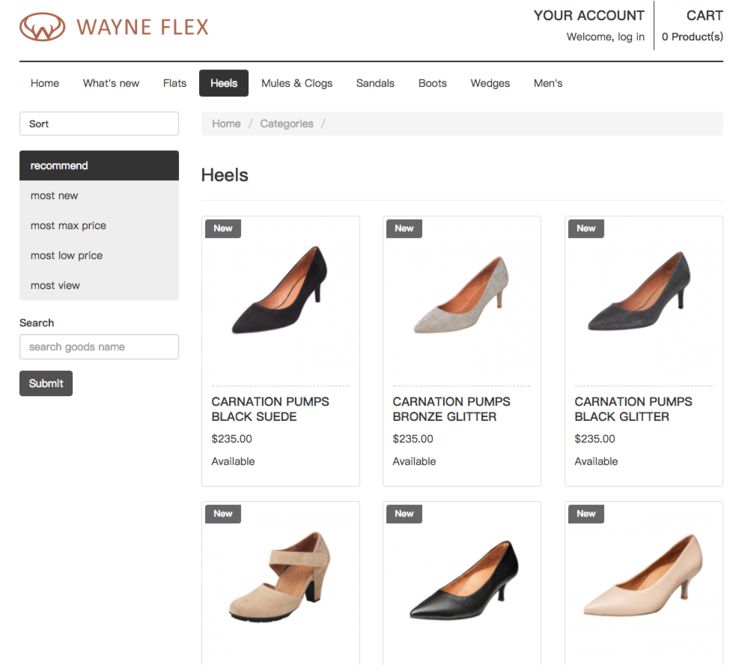The image size is (730, 665).
Task: Click the Wayne Flex logo icon
Action: pyautogui.click(x=42, y=27)
